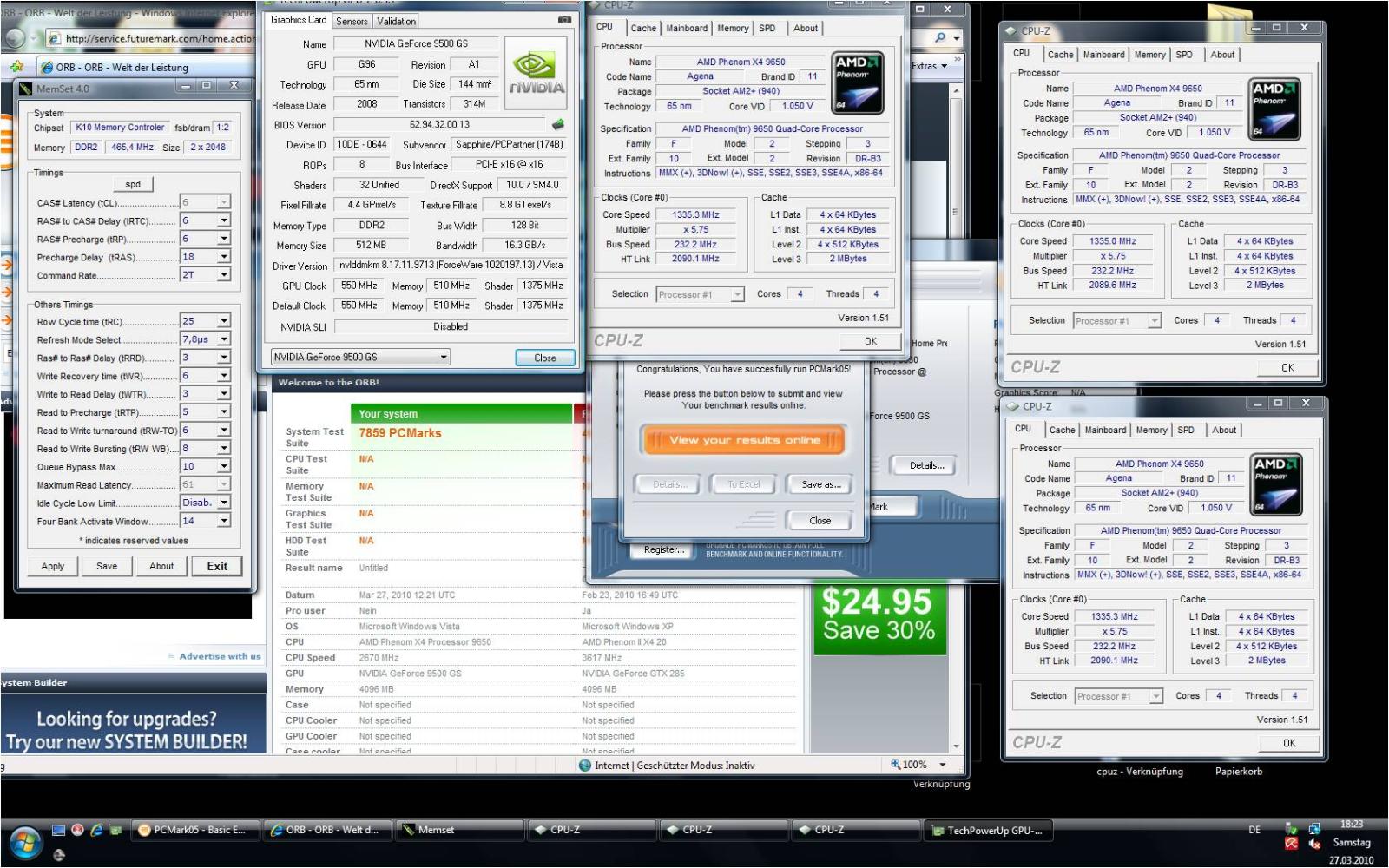
Task: Open the Write Recovery time (tWR) dropdown
Action: pyautogui.click(x=223, y=376)
